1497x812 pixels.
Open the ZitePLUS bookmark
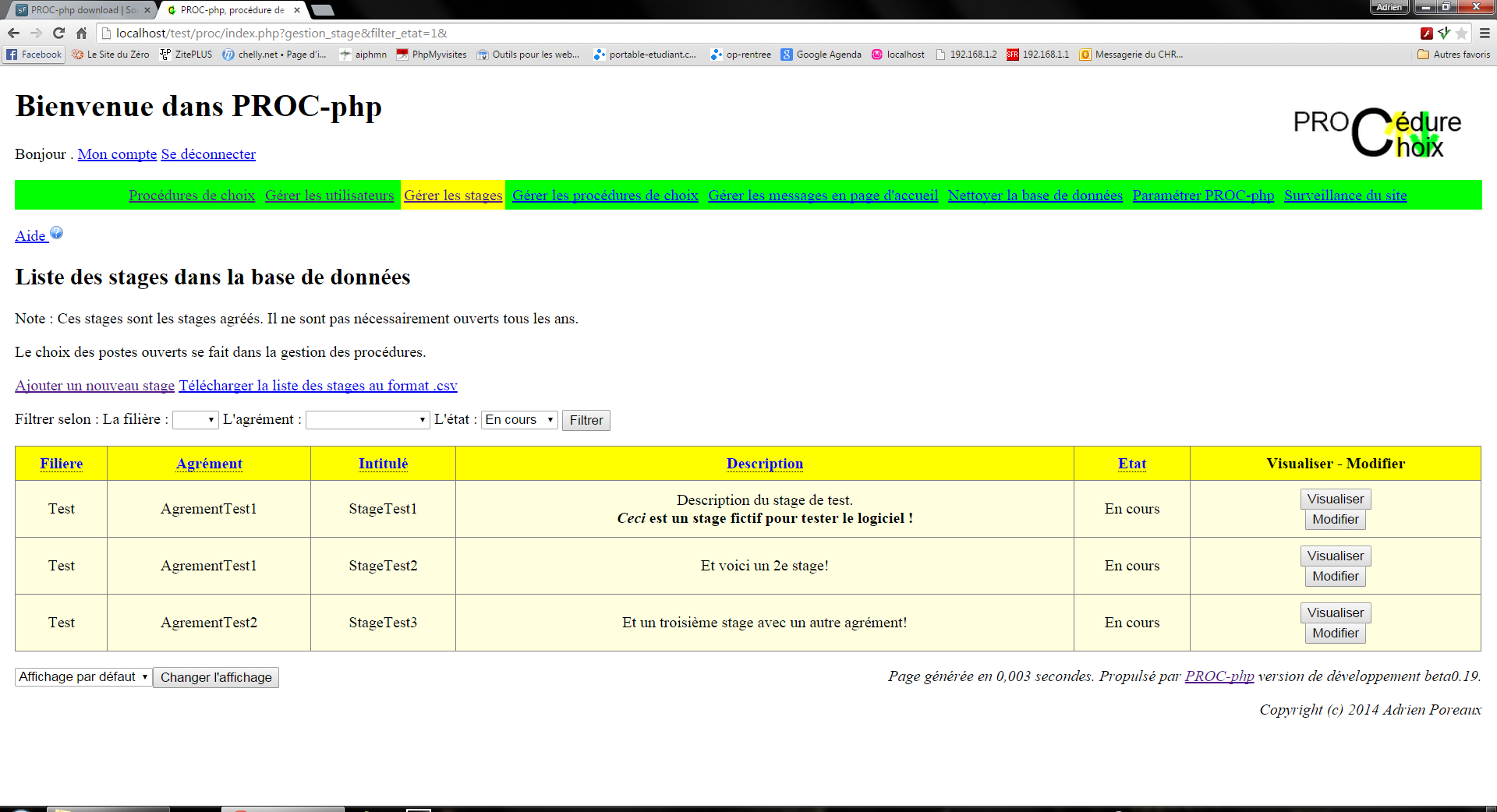click(186, 55)
